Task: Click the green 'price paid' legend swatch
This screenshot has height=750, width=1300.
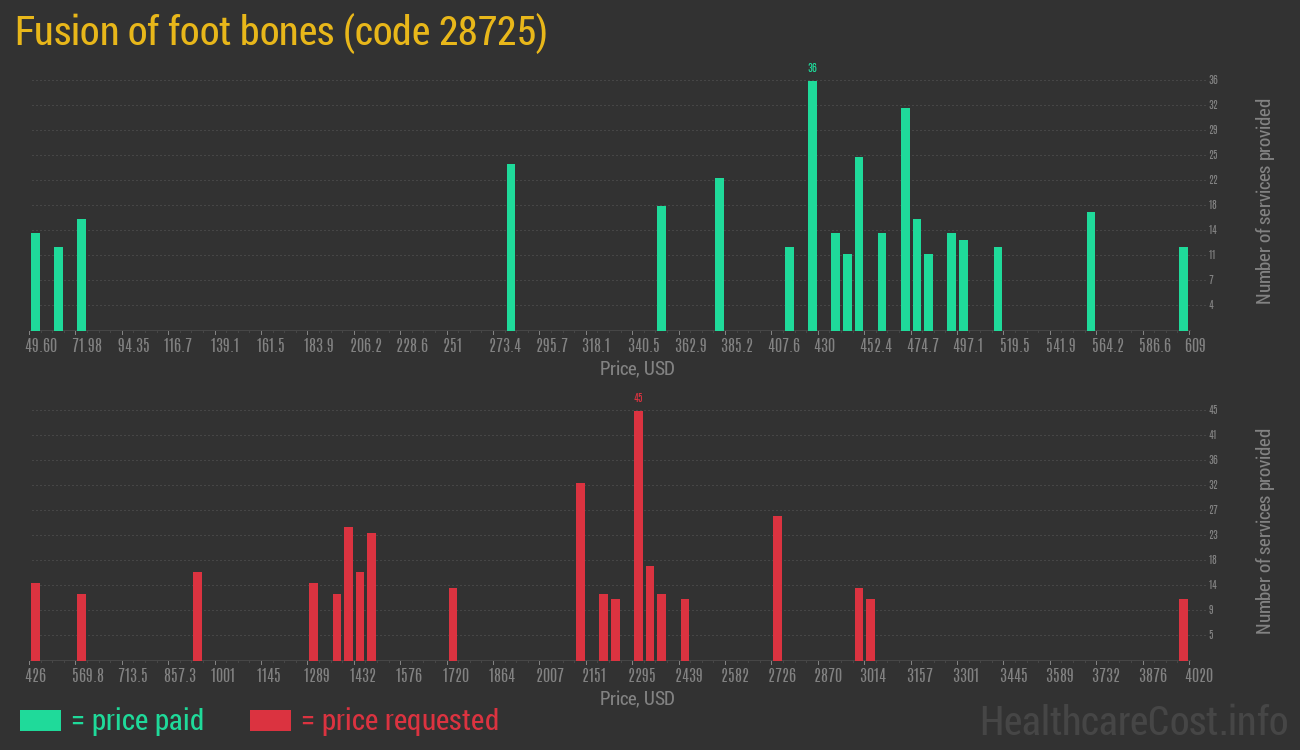Action: tap(40, 720)
